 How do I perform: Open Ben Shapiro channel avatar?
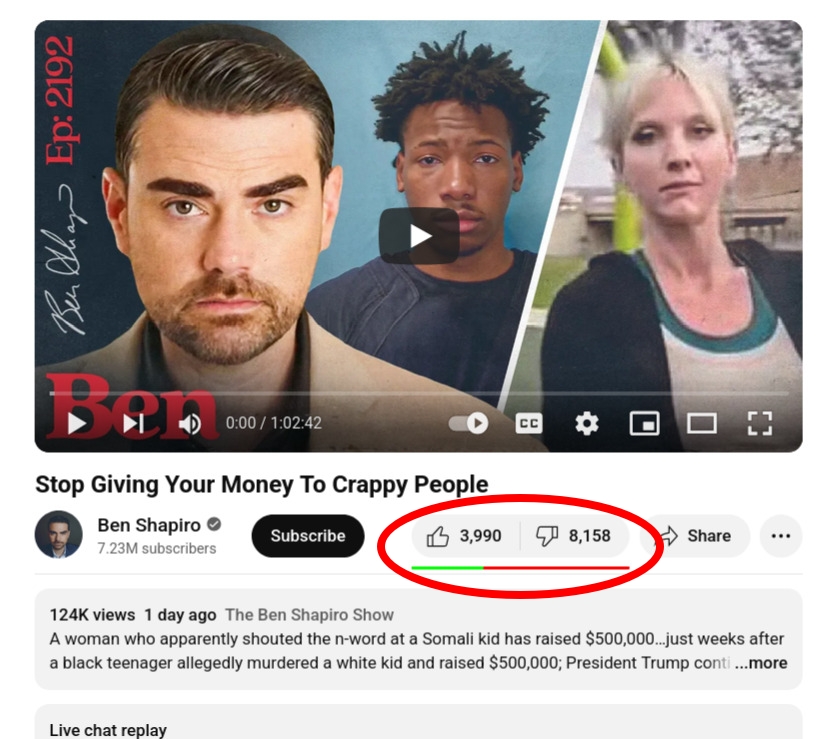pyautogui.click(x=59, y=534)
